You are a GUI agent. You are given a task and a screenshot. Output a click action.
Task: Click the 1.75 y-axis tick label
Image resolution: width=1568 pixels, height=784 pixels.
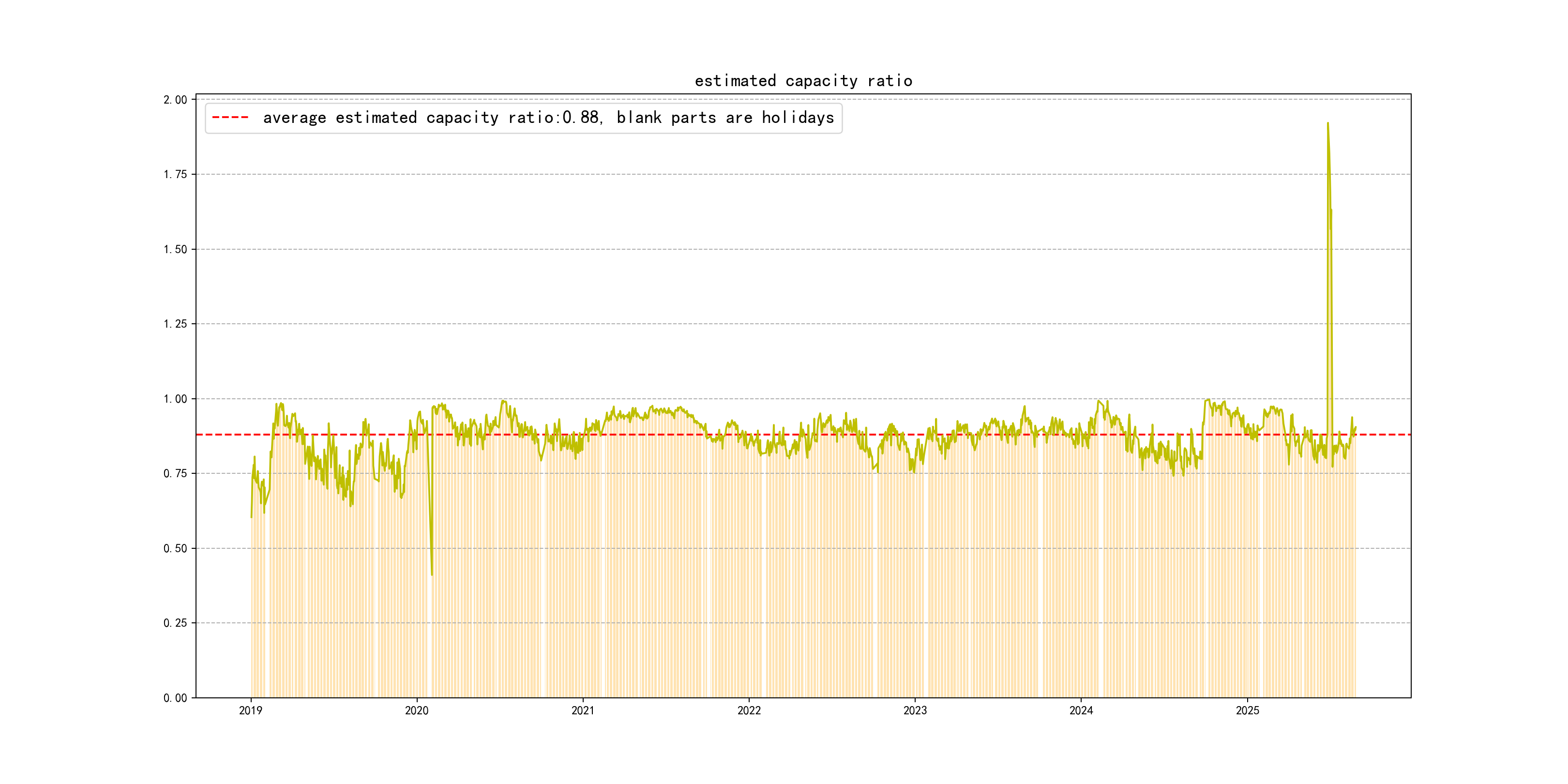click(175, 175)
